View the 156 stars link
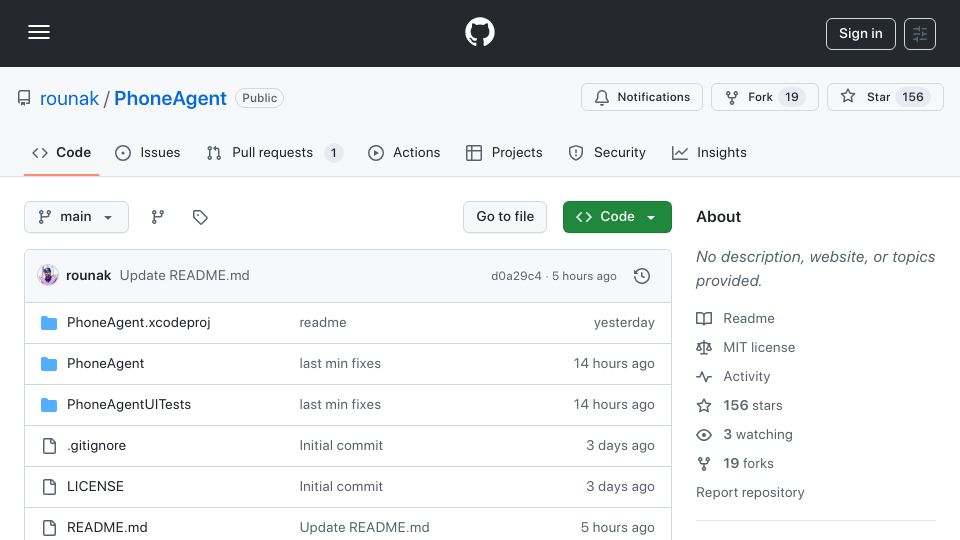Viewport: 960px width, 540px height. point(752,405)
